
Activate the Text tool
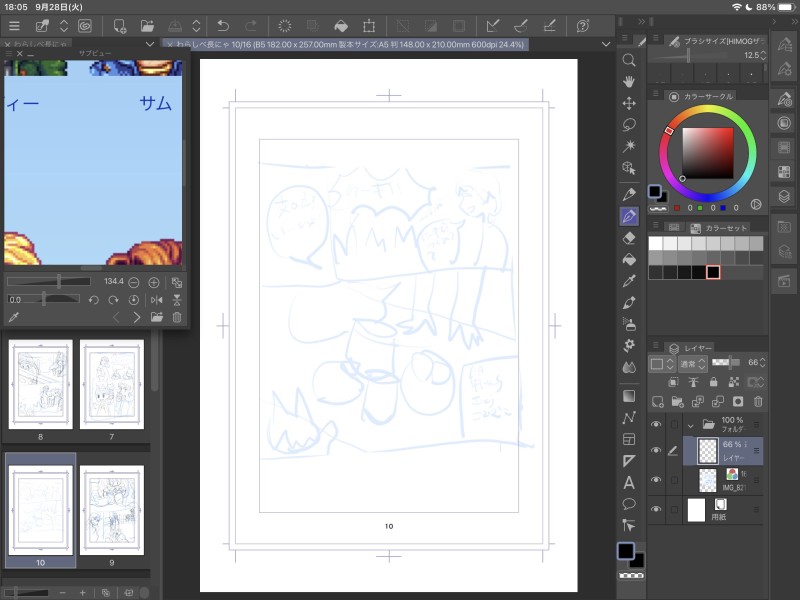629,482
